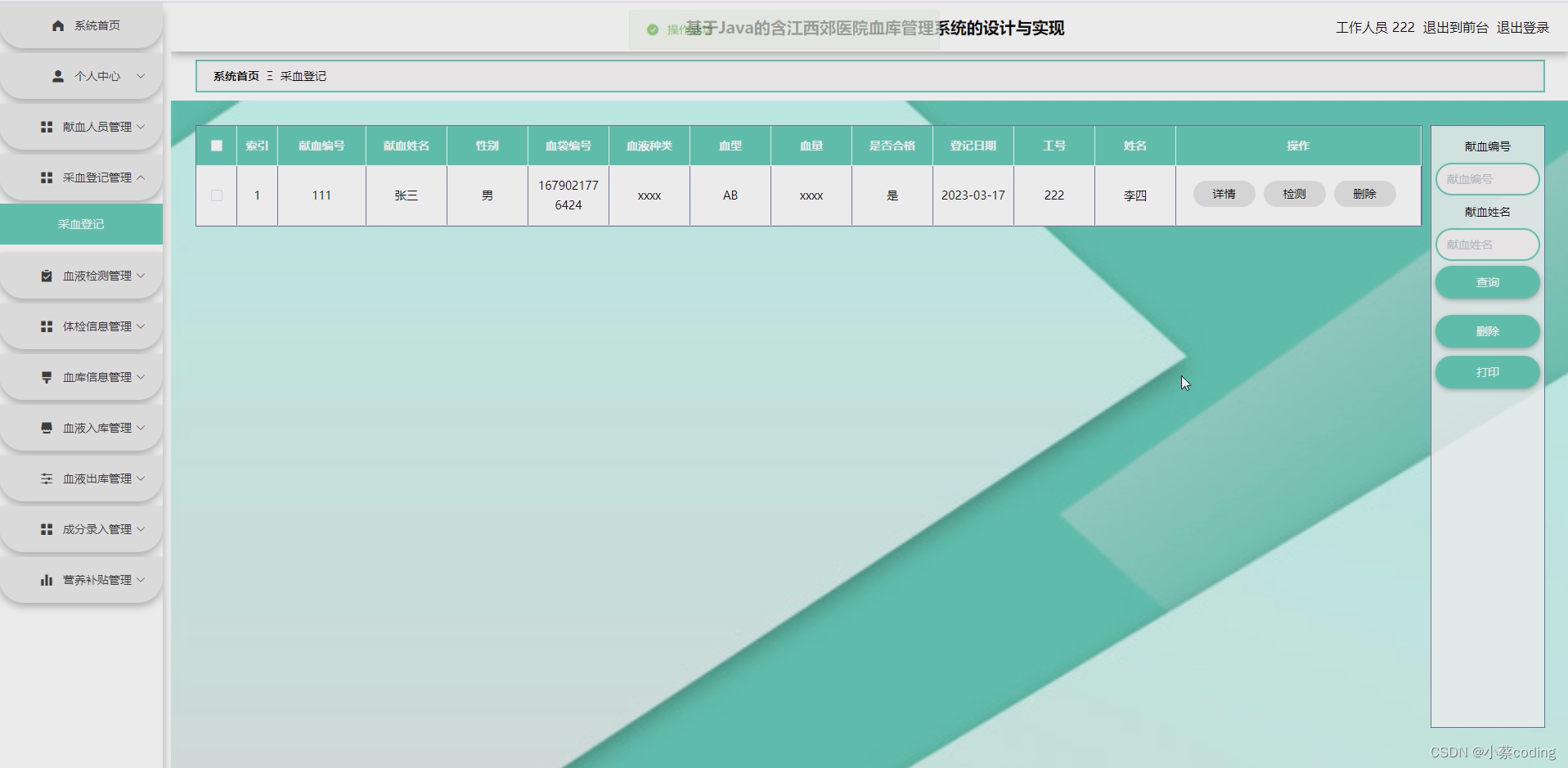Viewport: 1568px width, 768px height.
Task: Select the 采血登记 submenu item
Action: click(x=81, y=224)
